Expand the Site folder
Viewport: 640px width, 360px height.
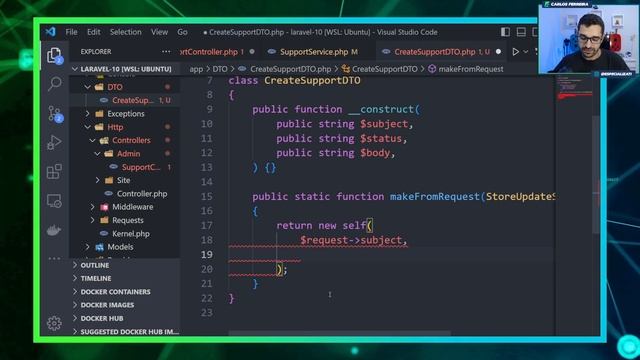pos(123,180)
